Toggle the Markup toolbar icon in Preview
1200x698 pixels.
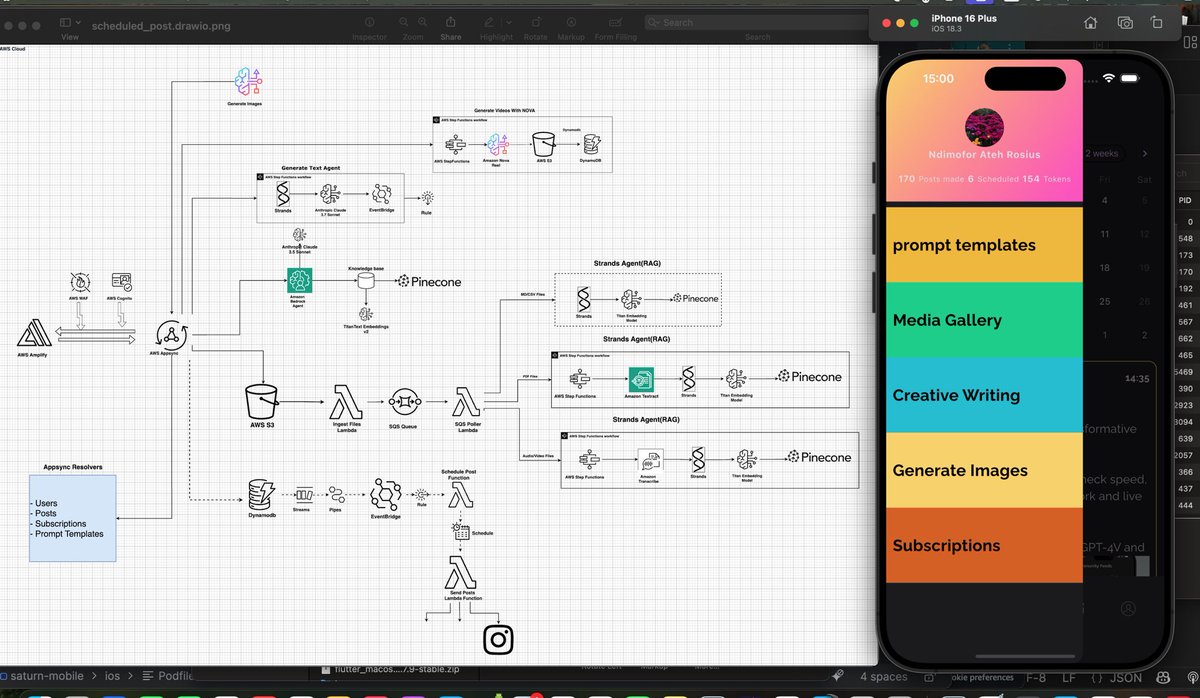coord(570,22)
